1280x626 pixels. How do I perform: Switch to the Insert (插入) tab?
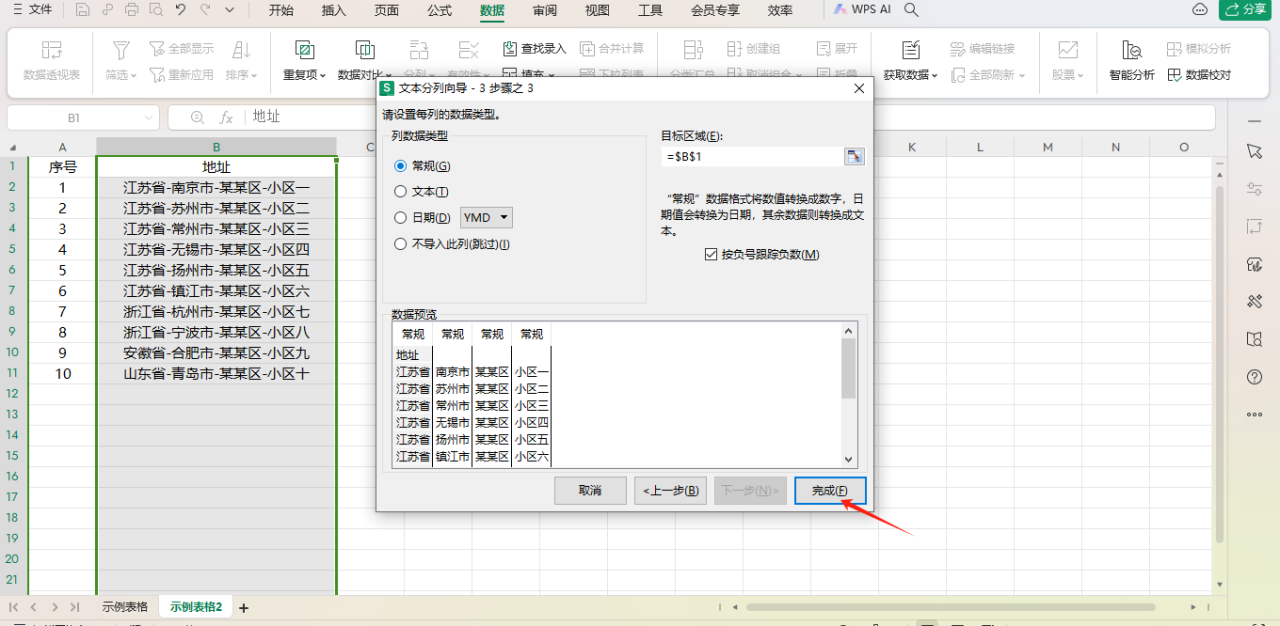pyautogui.click(x=334, y=10)
